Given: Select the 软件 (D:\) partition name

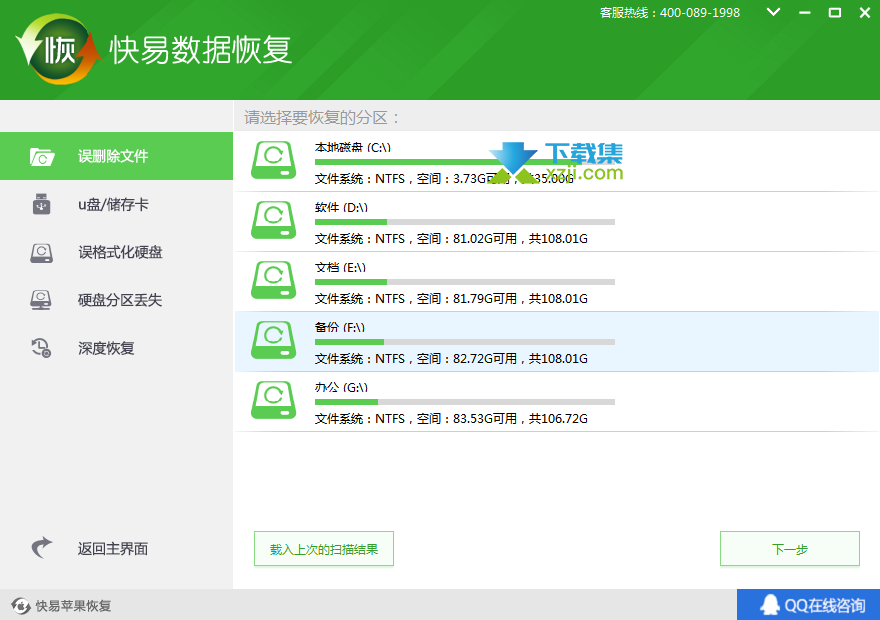Looking at the screenshot, I should [x=341, y=208].
